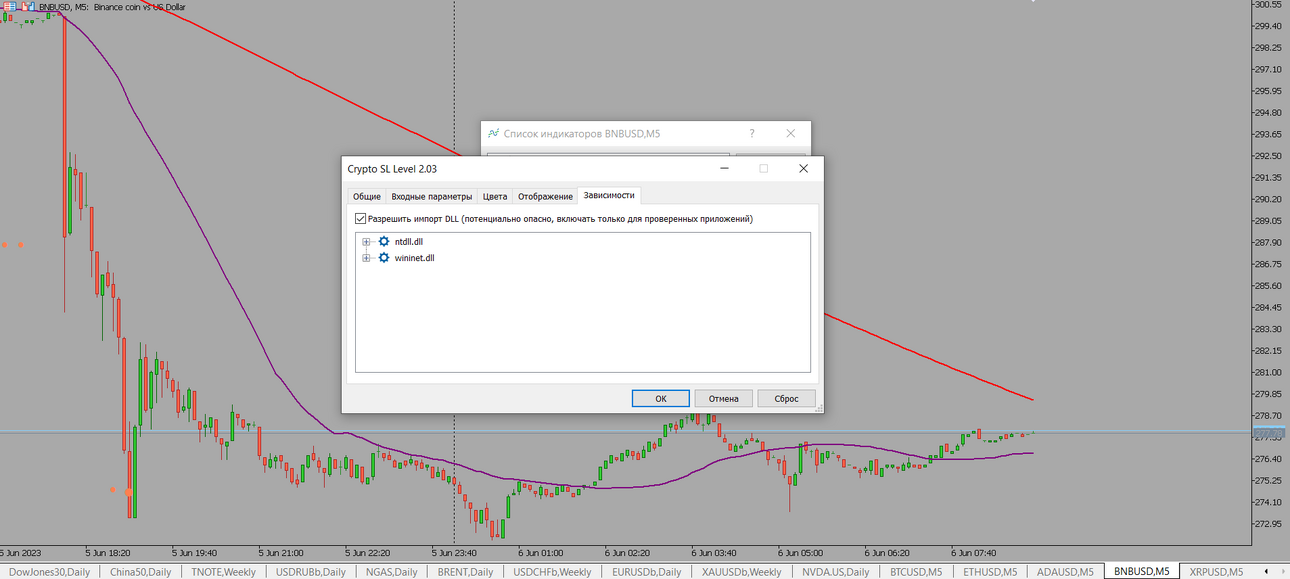The width and height of the screenshot is (1290, 579).
Task: Open the Входные параметры tab
Action: 431,196
